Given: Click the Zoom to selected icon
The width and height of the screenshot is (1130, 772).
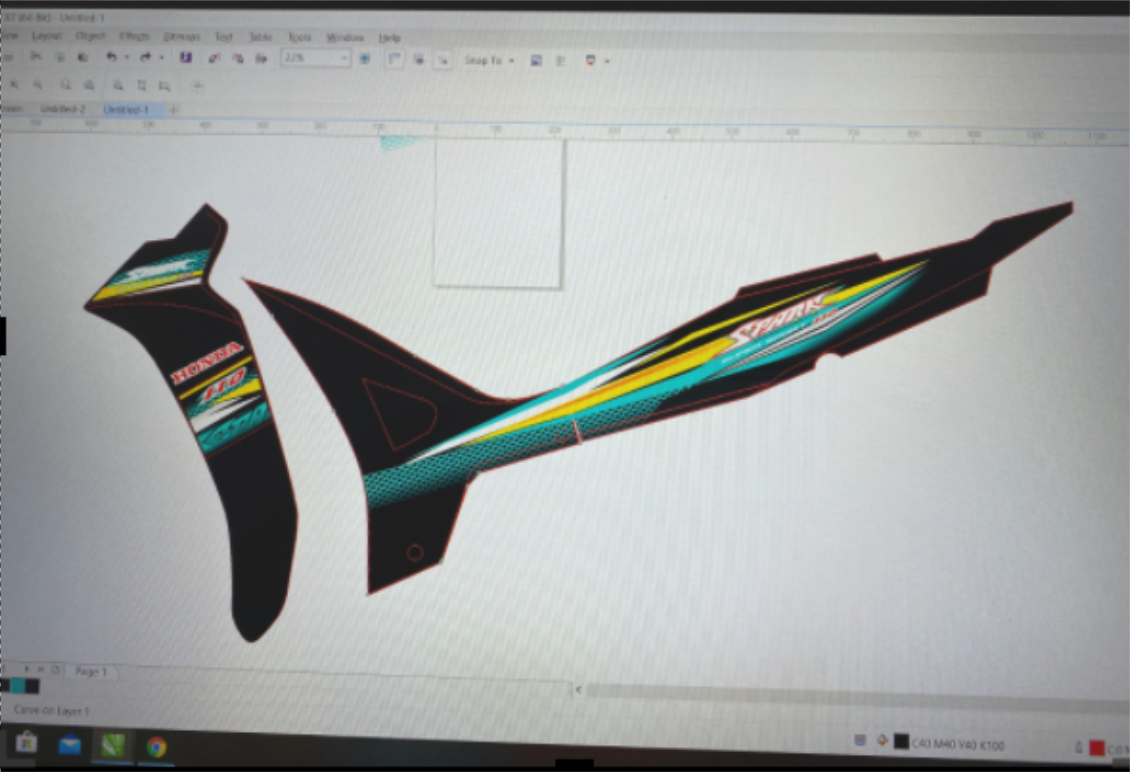Looking at the screenshot, I should coord(66,85).
